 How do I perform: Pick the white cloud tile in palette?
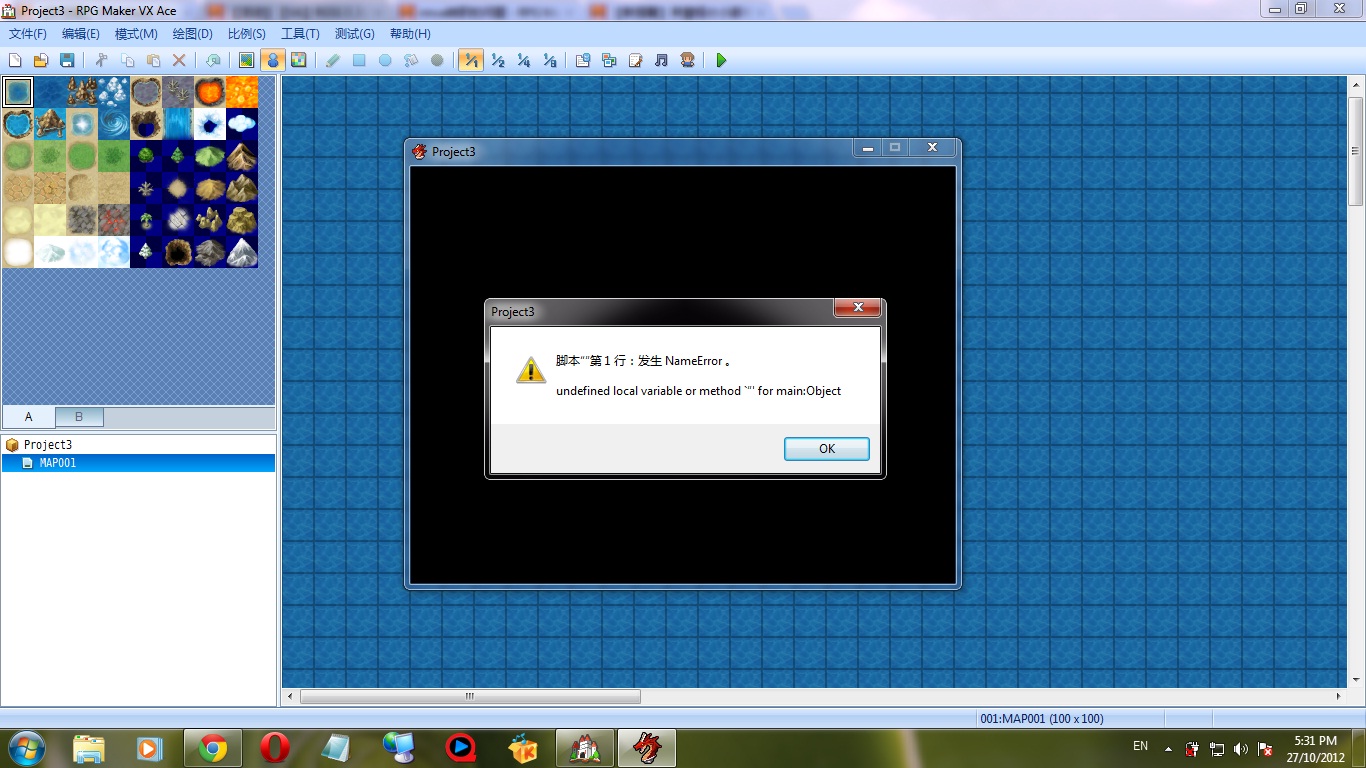(x=242, y=124)
